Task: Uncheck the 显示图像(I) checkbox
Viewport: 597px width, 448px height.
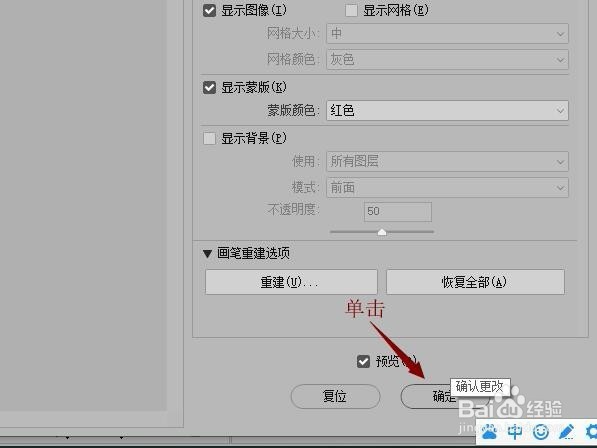Action: click(209, 10)
